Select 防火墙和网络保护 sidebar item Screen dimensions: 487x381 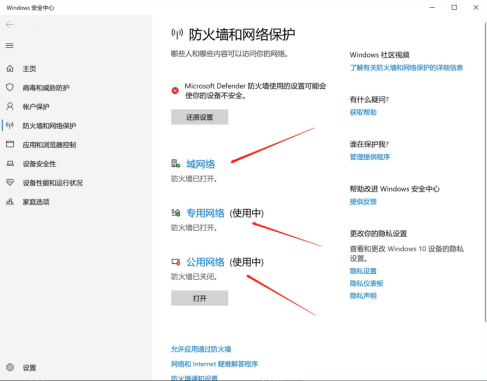coord(49,126)
